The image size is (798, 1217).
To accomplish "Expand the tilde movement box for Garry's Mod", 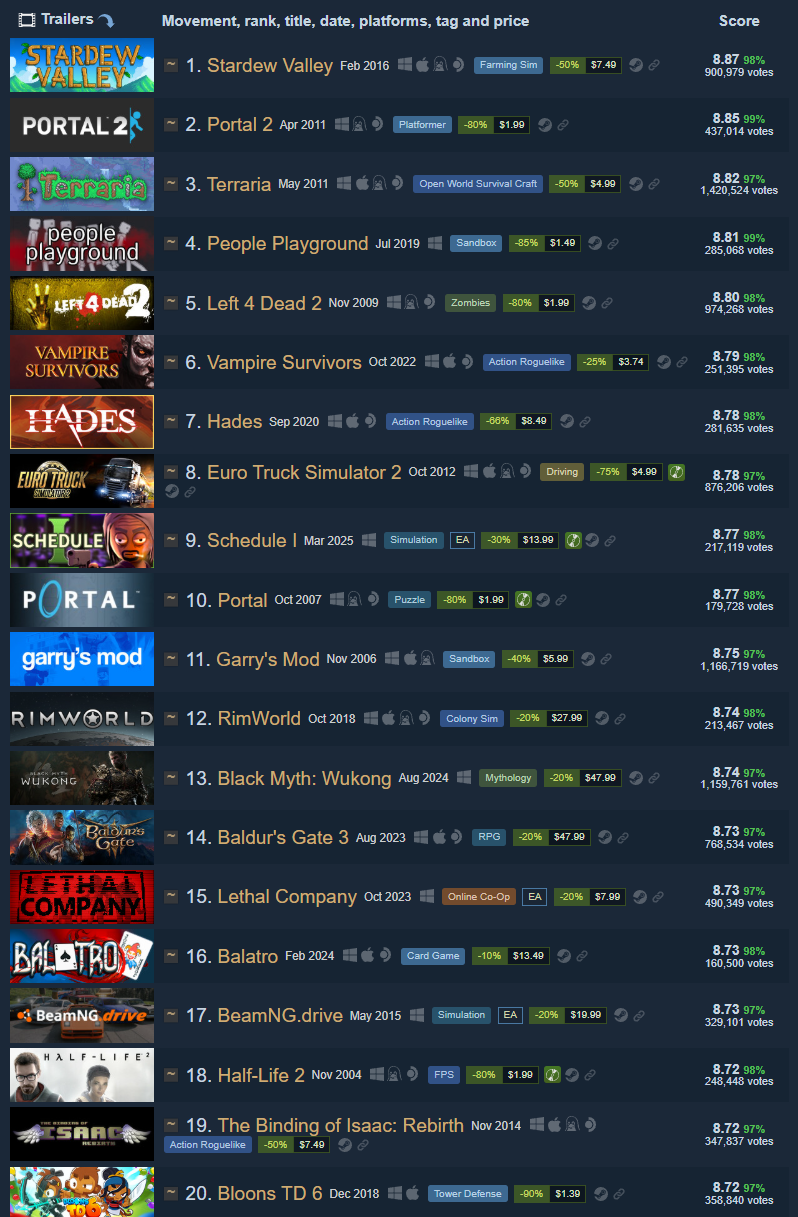I will point(171,659).
